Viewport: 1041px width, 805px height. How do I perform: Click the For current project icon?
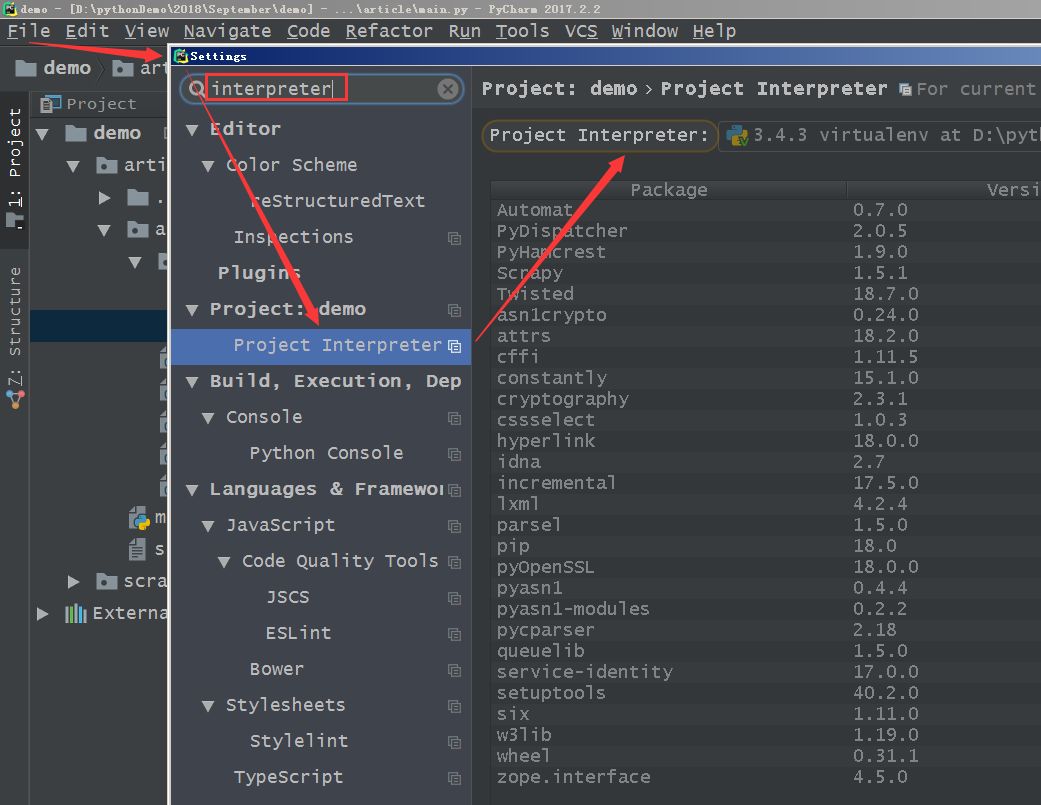click(x=904, y=90)
